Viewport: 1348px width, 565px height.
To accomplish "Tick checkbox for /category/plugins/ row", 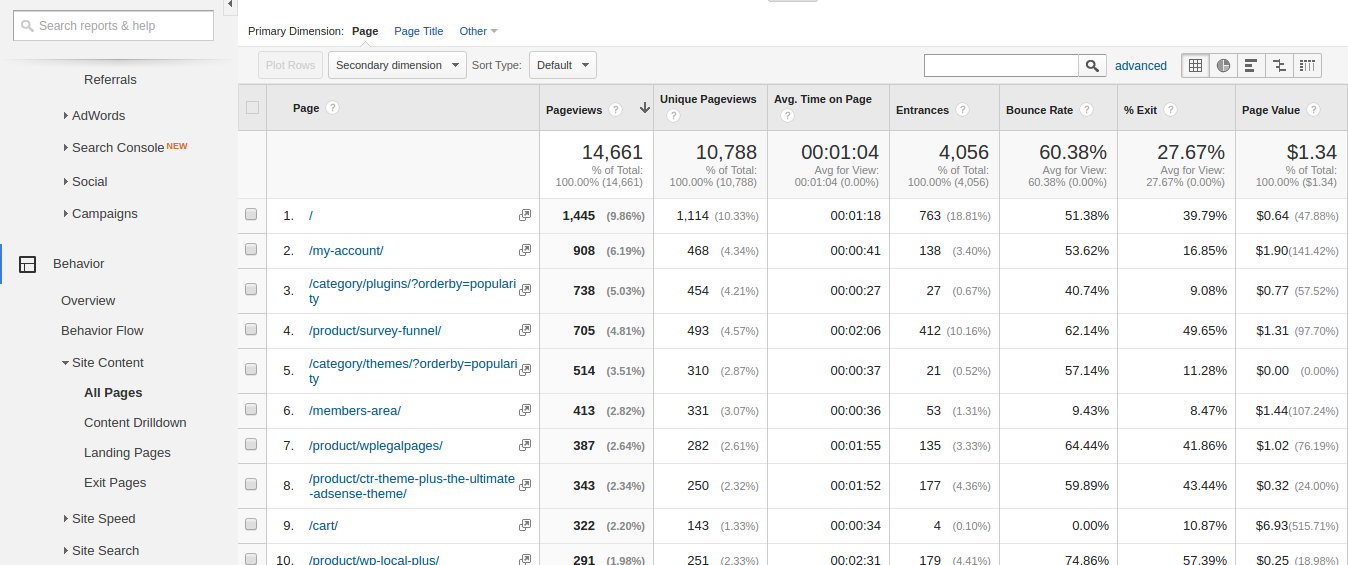I will click(x=251, y=289).
